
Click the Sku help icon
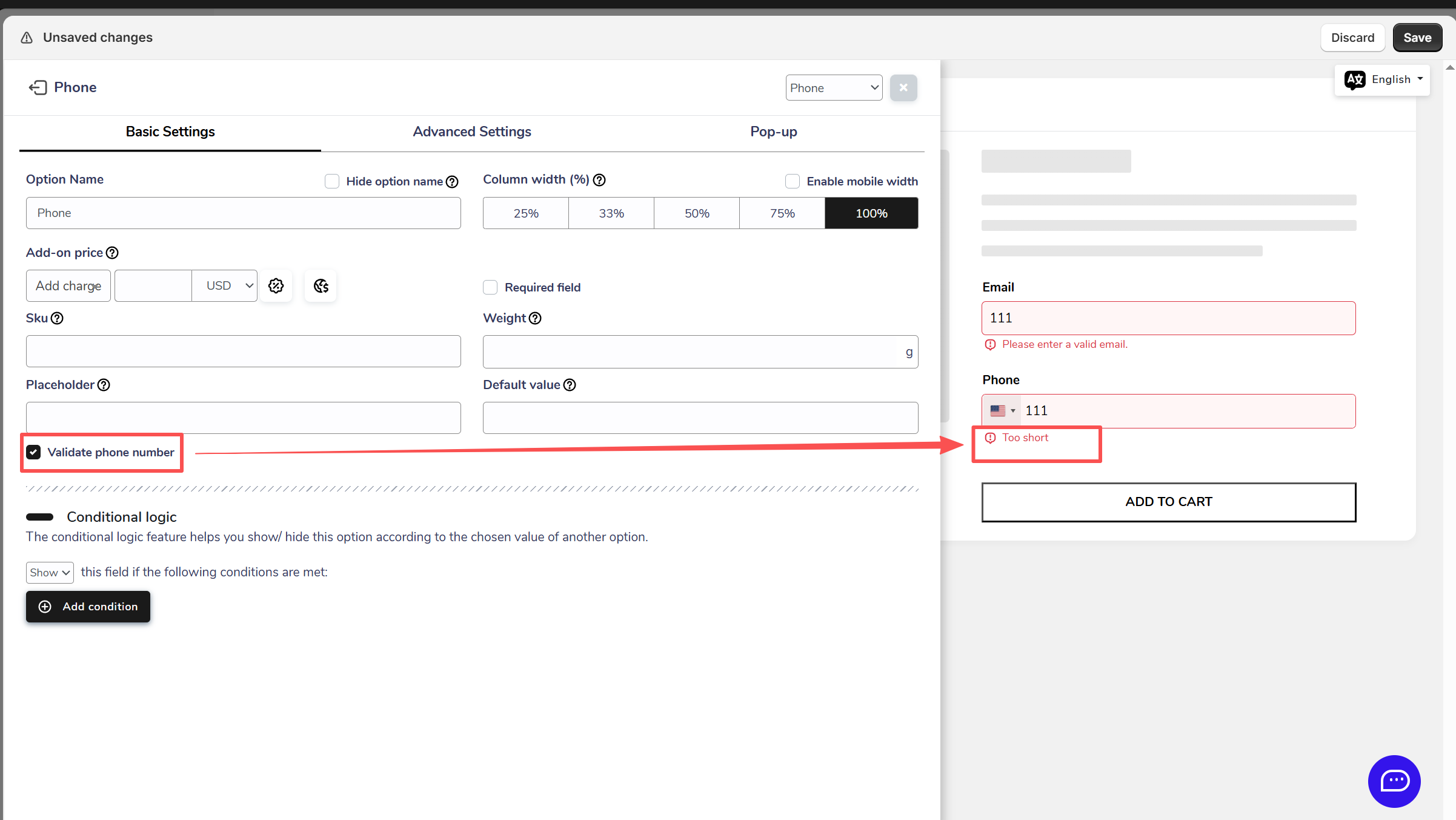point(57,319)
